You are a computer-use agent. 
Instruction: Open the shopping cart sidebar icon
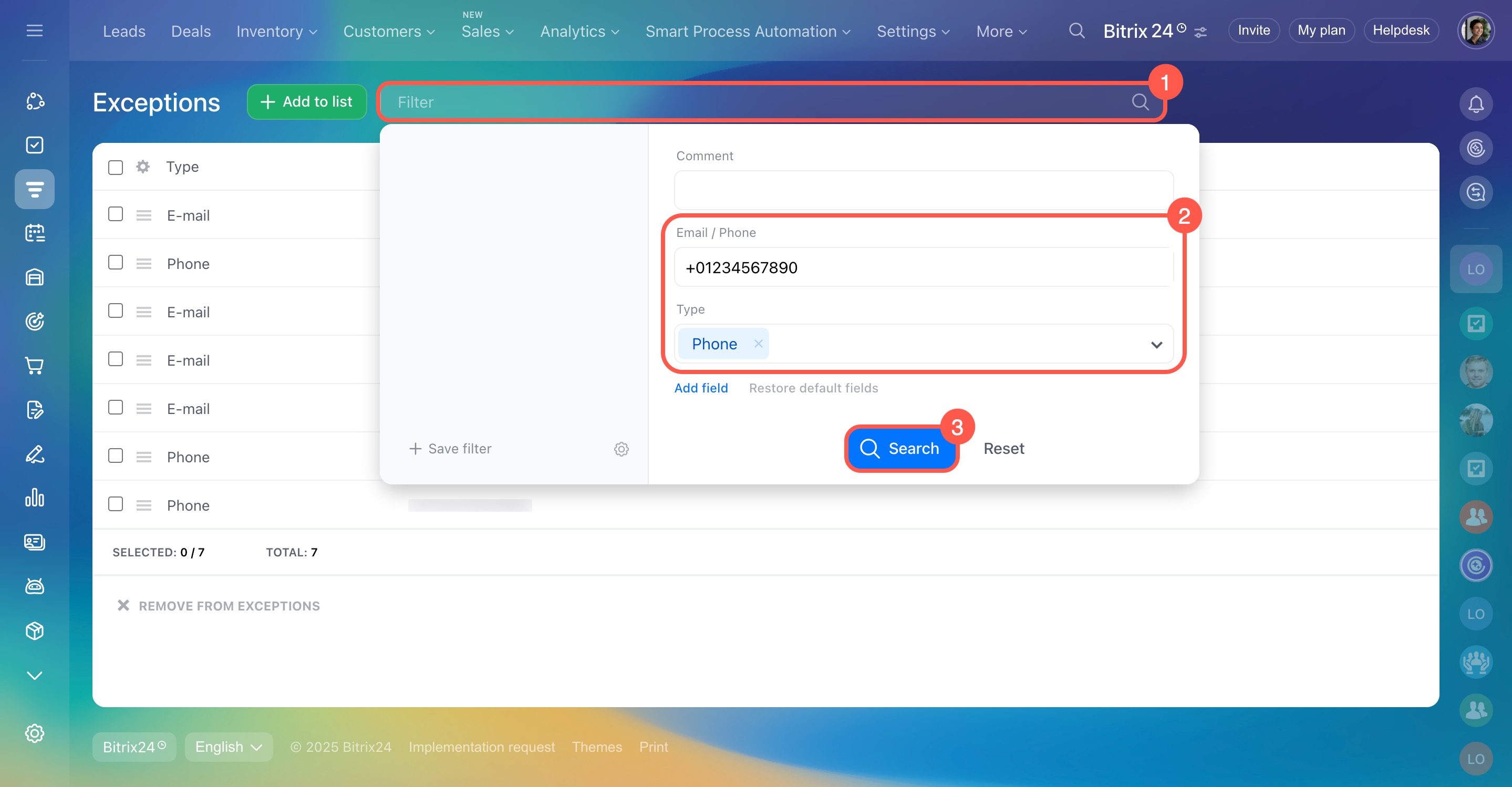(35, 366)
